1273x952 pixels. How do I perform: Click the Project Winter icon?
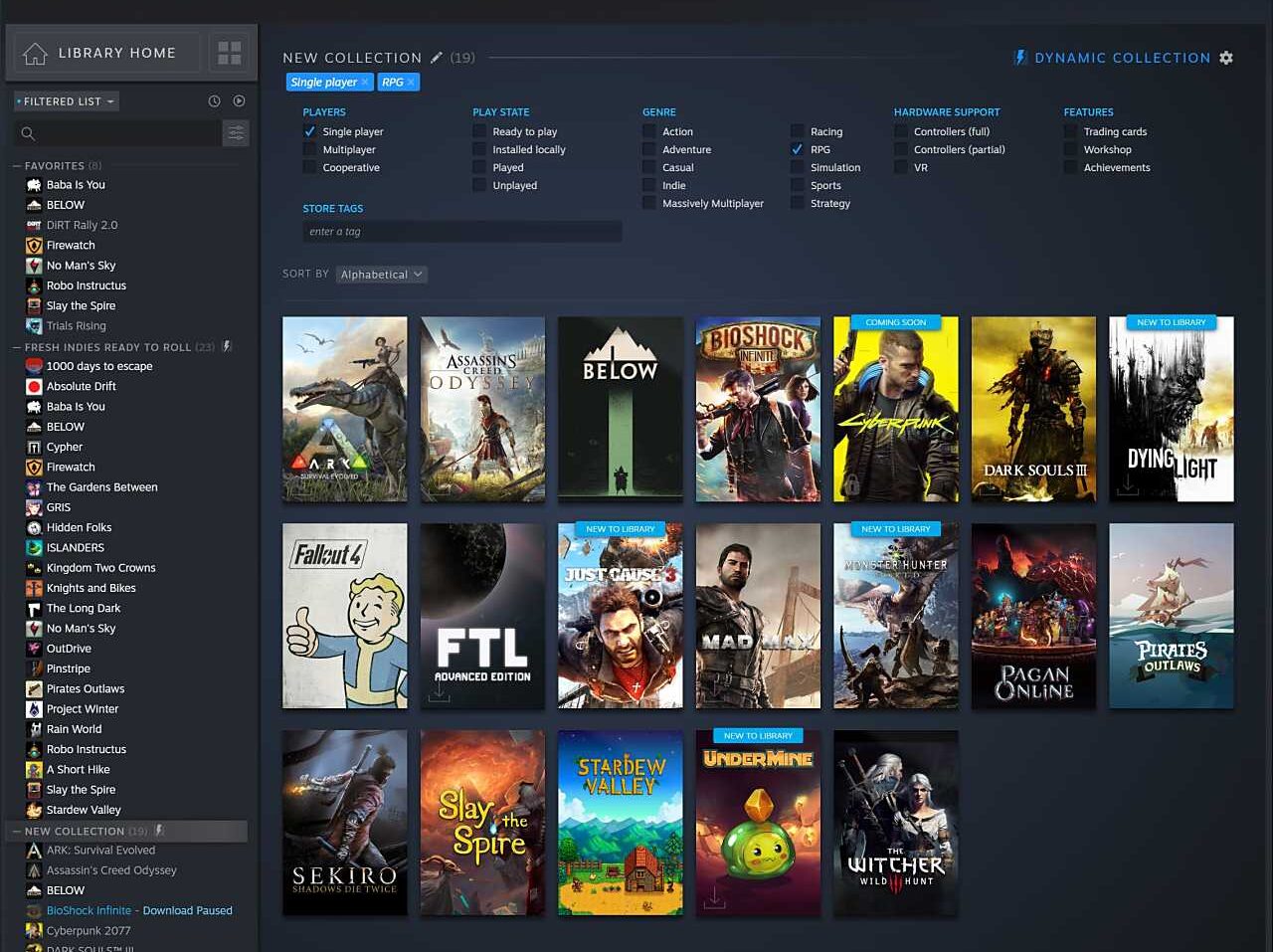pyautogui.click(x=34, y=709)
